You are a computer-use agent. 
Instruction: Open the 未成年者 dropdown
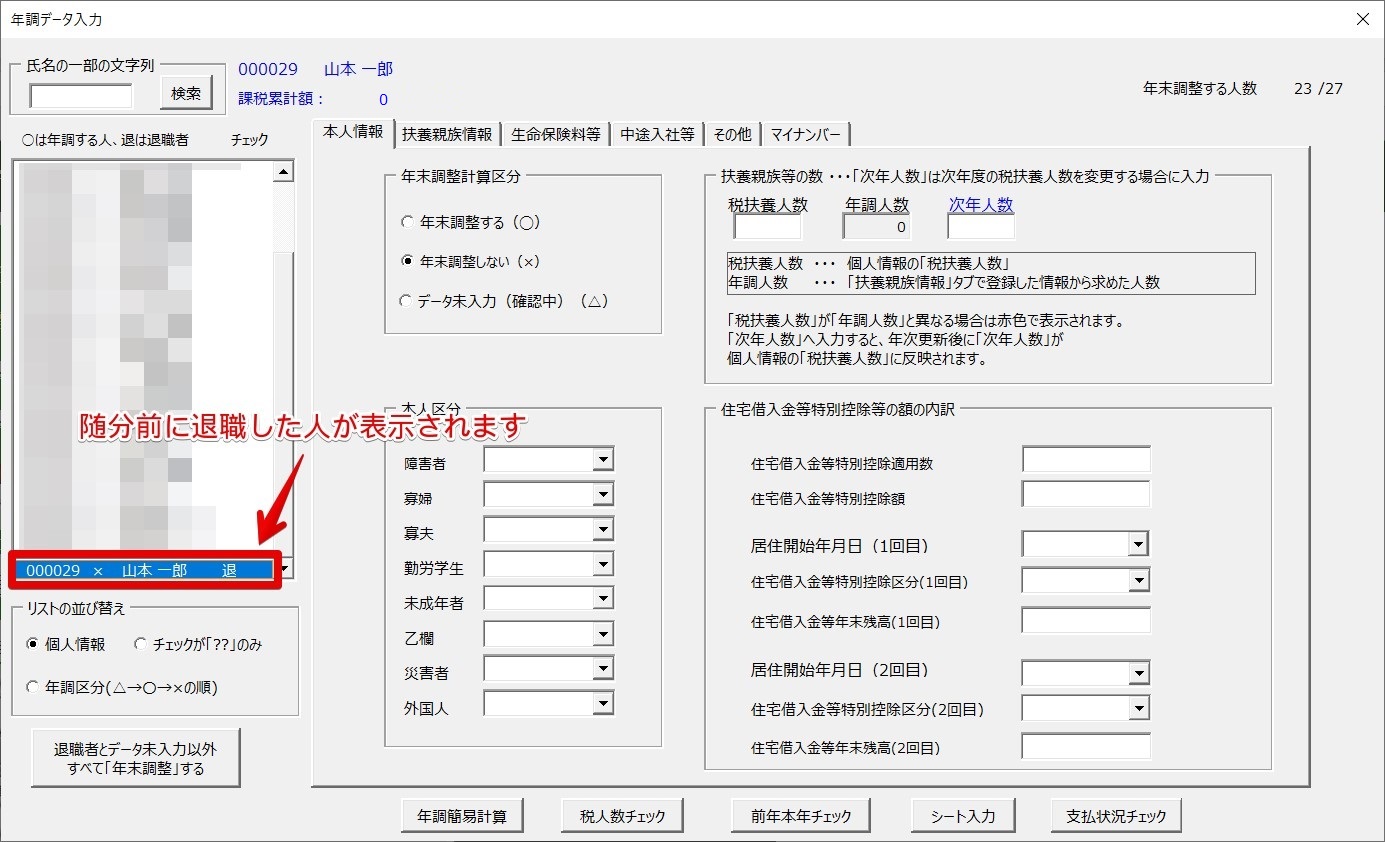[x=603, y=599]
